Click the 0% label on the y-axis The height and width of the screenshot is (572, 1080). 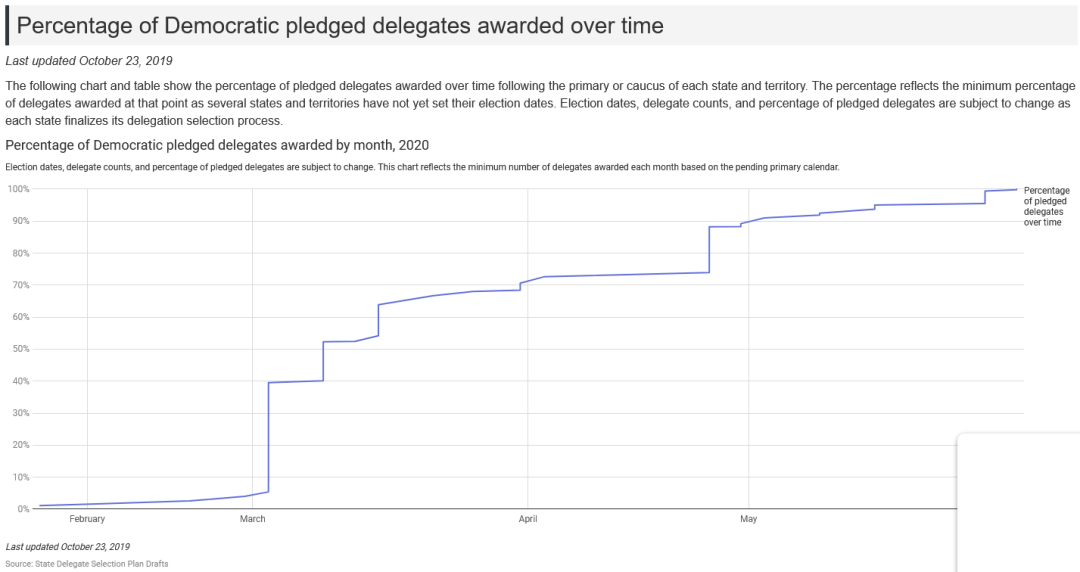[23, 509]
